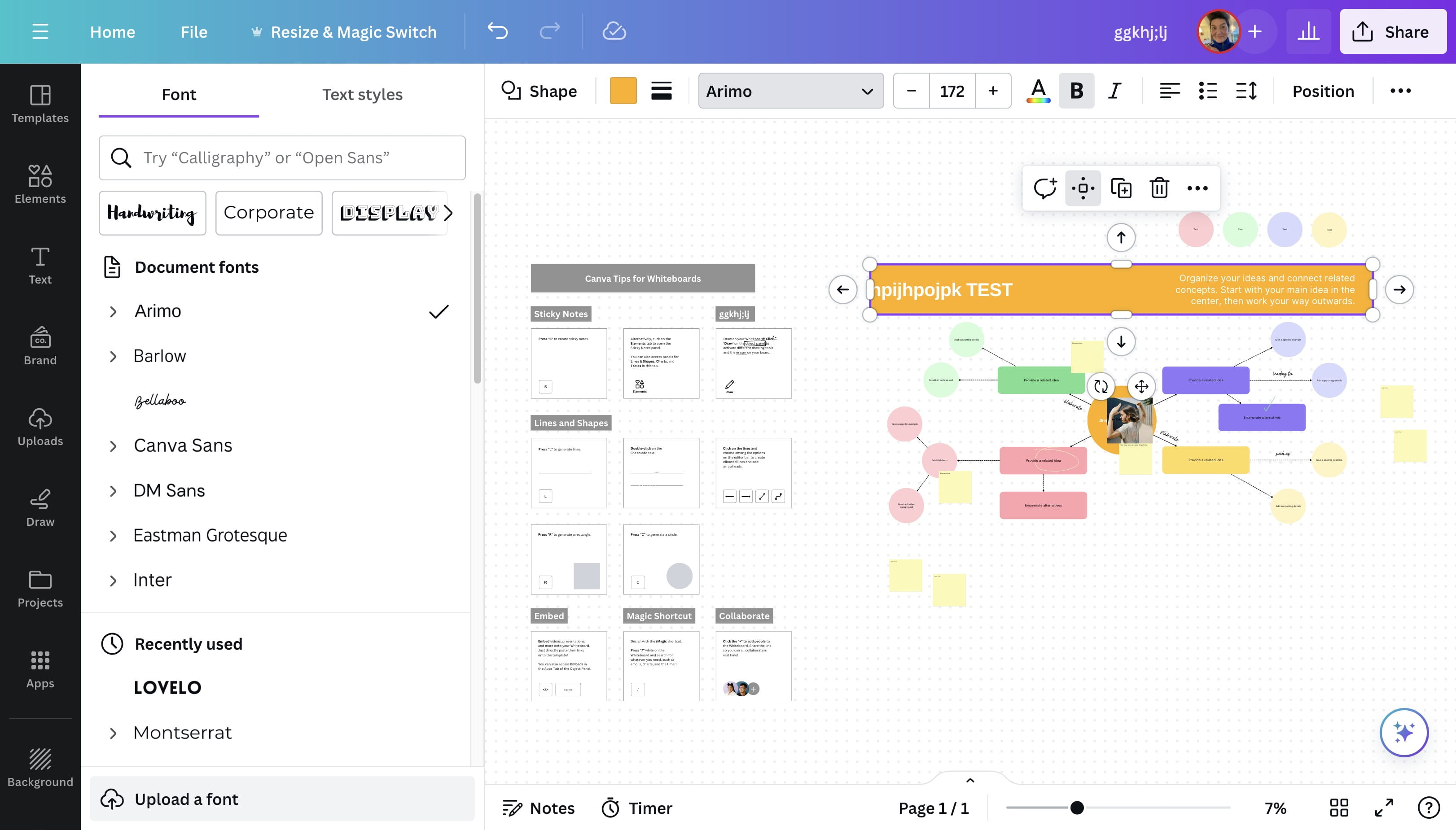Image resolution: width=1456 pixels, height=830 pixels.
Task: Open the Magic assistant sparkle button
Action: pyautogui.click(x=1403, y=732)
